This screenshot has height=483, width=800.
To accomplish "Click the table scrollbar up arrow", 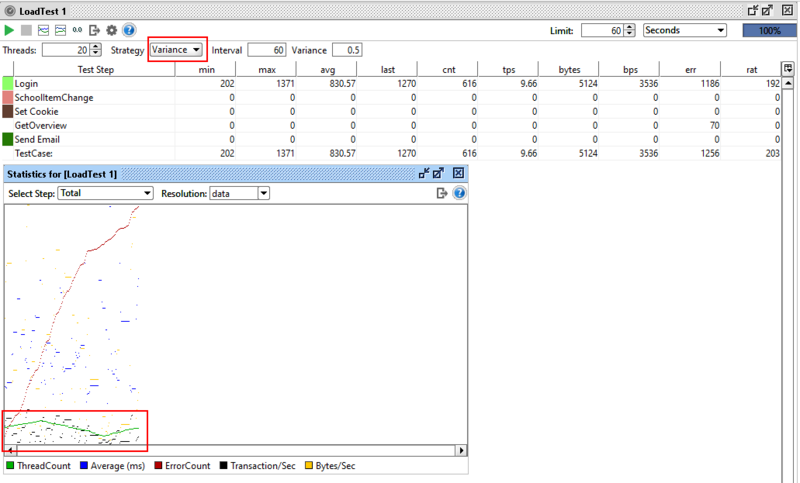I will pyautogui.click(x=788, y=83).
